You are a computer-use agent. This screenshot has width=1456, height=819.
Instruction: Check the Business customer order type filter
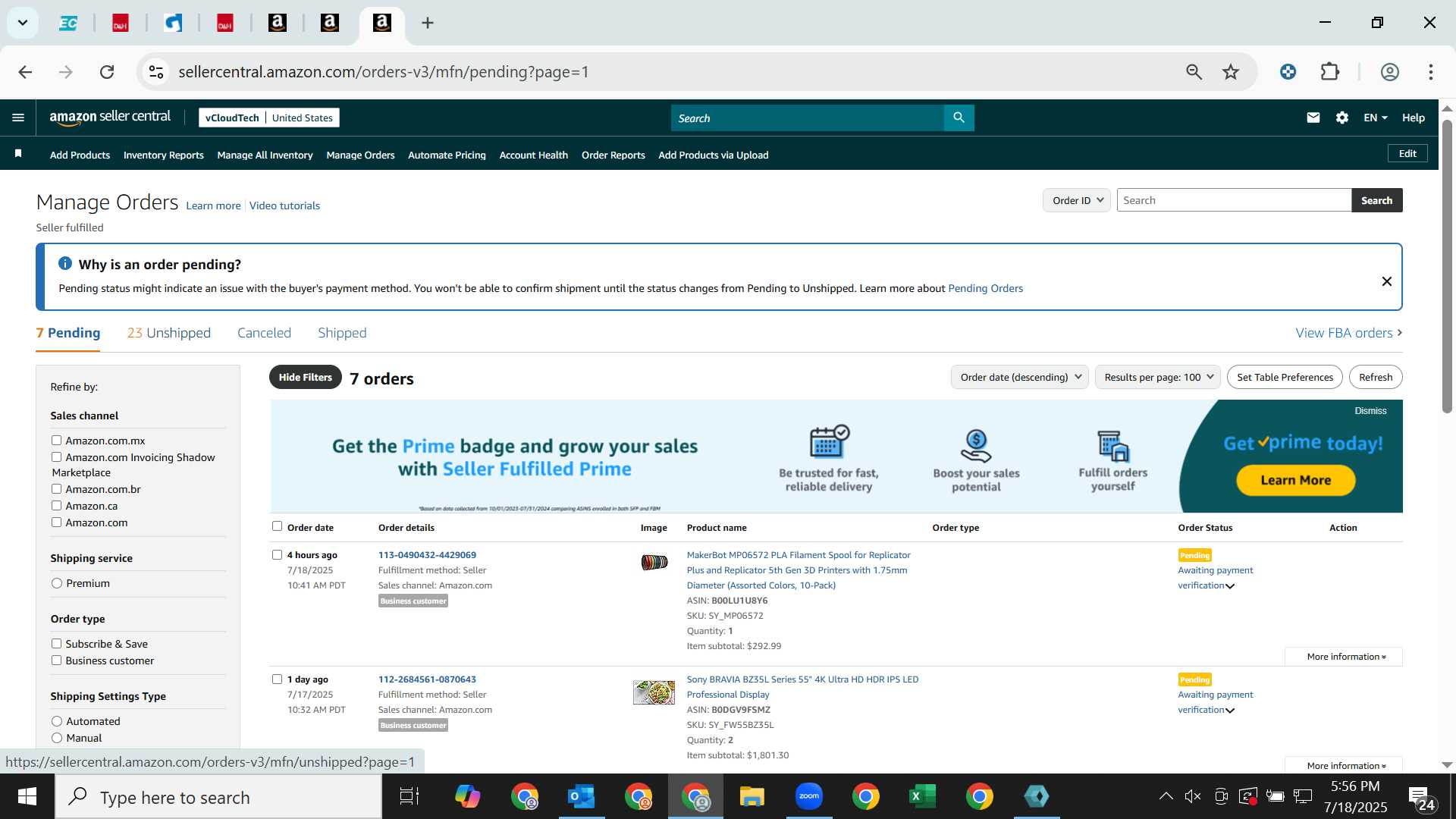56,660
